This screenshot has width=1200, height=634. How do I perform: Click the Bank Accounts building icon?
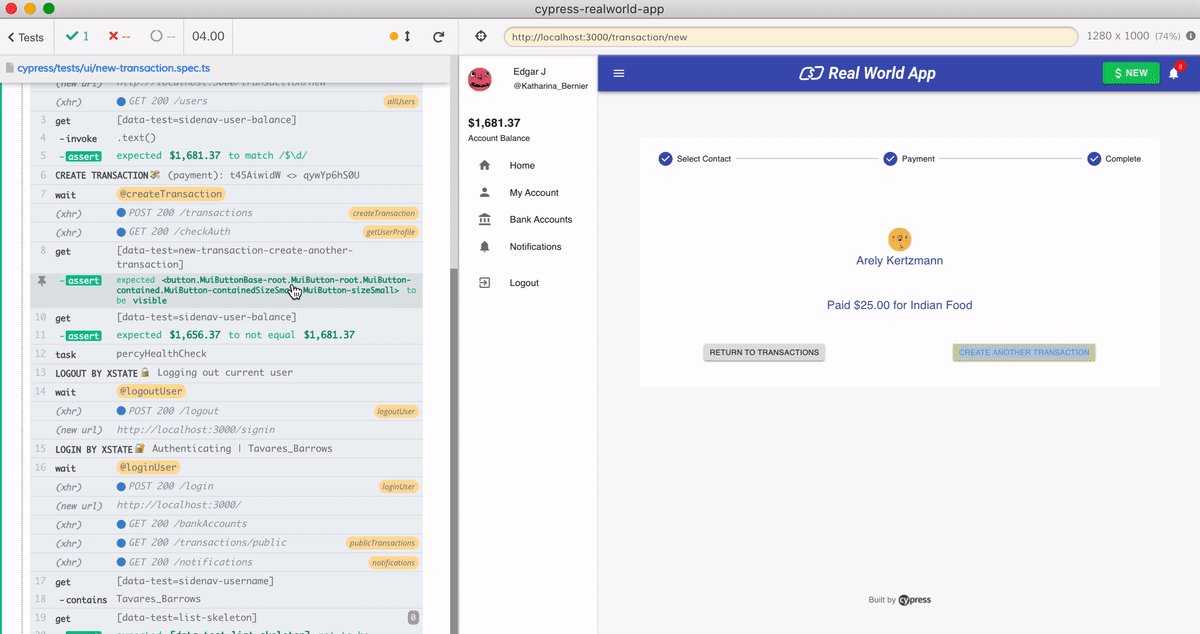485,220
